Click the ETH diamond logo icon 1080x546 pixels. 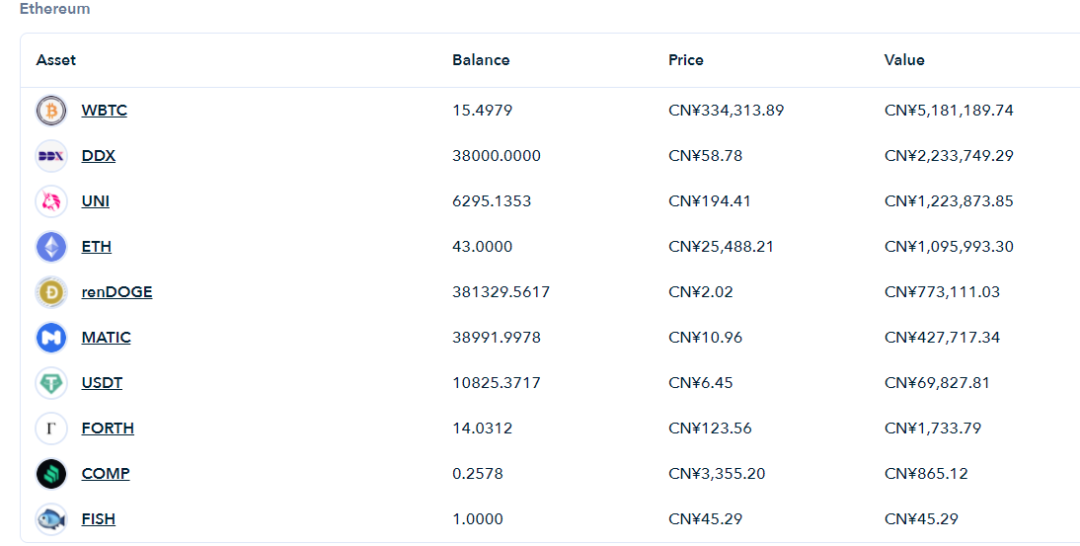[51, 246]
